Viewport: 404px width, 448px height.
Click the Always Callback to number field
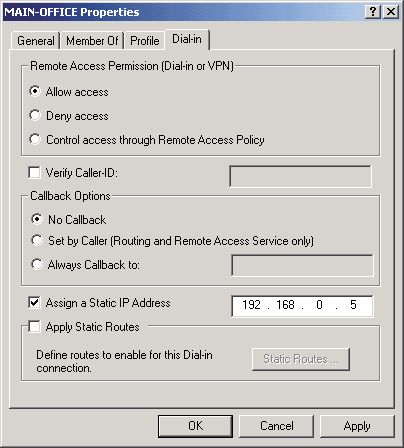pos(302,266)
